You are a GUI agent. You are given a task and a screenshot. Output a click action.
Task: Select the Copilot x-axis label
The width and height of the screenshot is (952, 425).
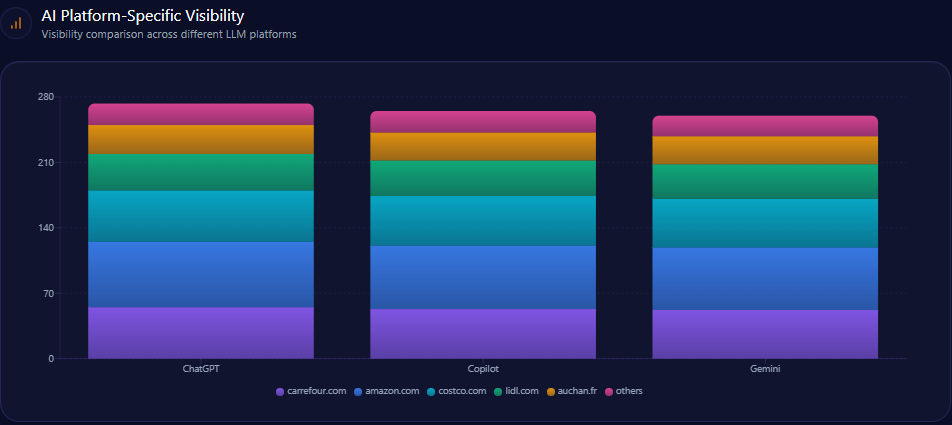point(483,369)
